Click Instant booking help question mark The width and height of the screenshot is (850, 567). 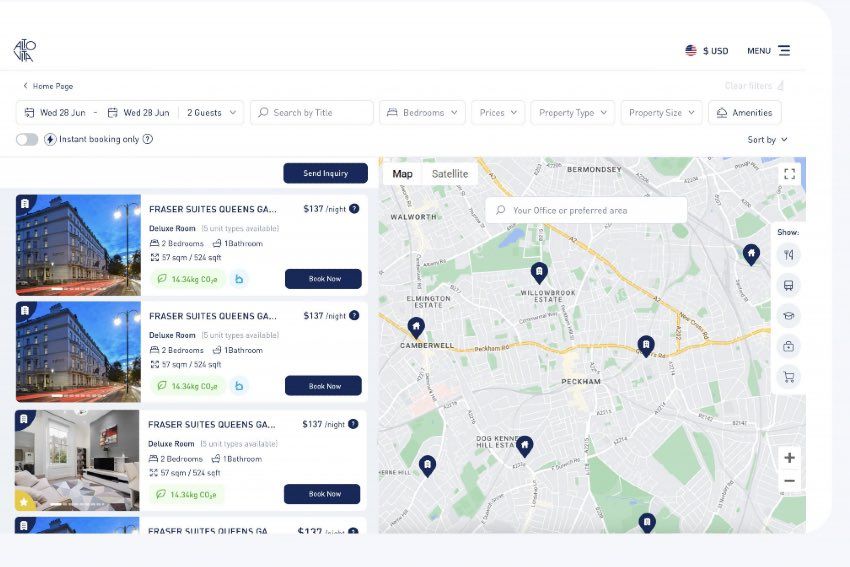[x=147, y=139]
